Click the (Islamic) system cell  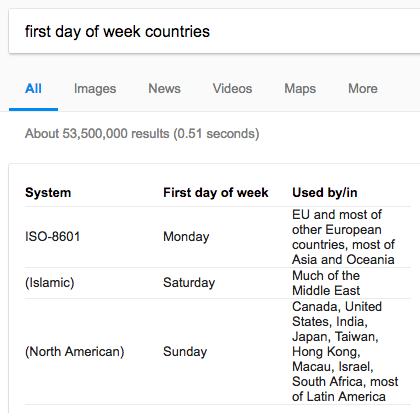[x=50, y=283]
